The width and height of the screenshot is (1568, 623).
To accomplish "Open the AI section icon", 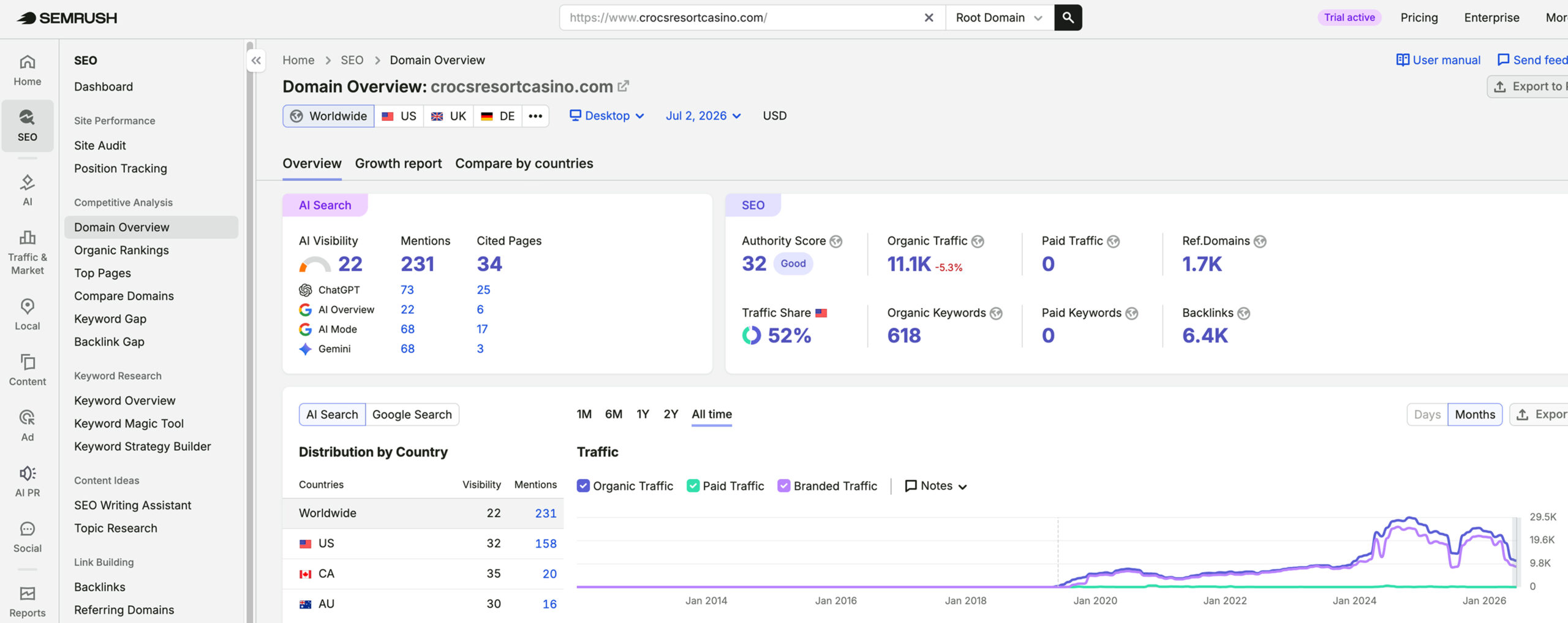I will coord(28,191).
